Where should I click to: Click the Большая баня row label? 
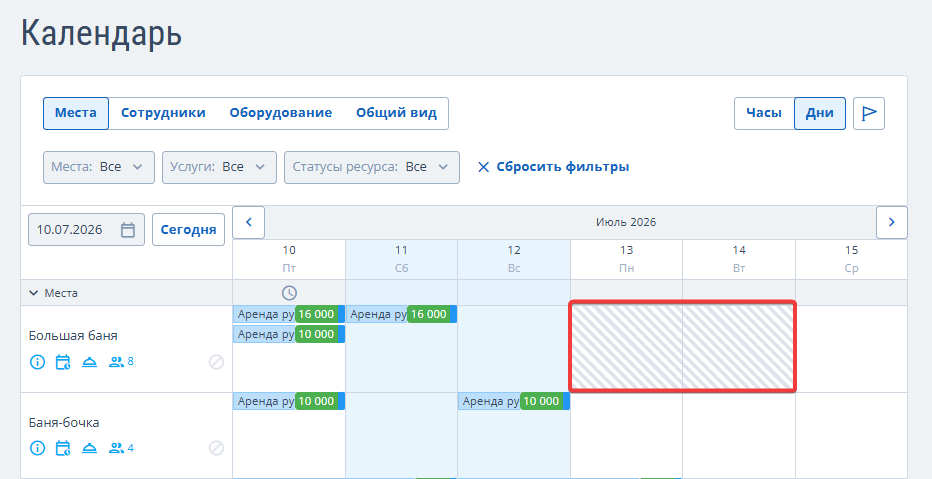coord(73,336)
